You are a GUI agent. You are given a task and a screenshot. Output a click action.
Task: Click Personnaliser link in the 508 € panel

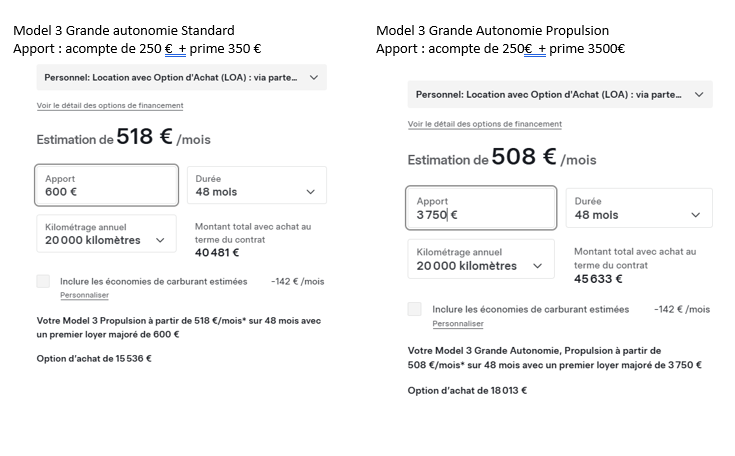click(457, 324)
